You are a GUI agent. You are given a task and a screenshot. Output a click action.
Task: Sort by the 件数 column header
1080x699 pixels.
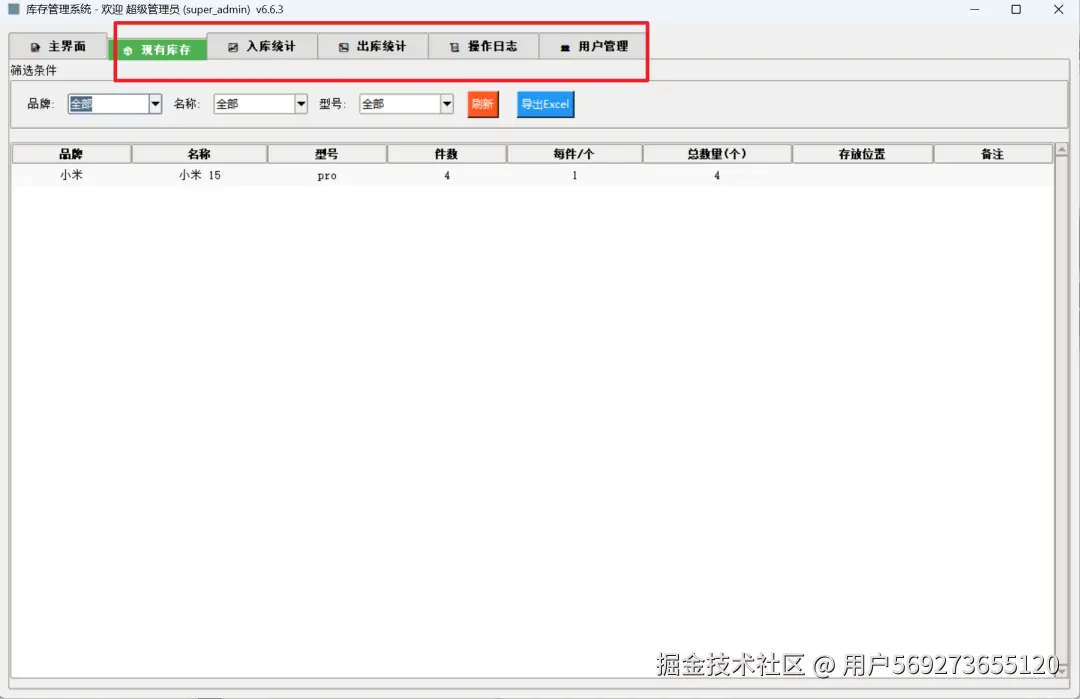[x=446, y=154]
